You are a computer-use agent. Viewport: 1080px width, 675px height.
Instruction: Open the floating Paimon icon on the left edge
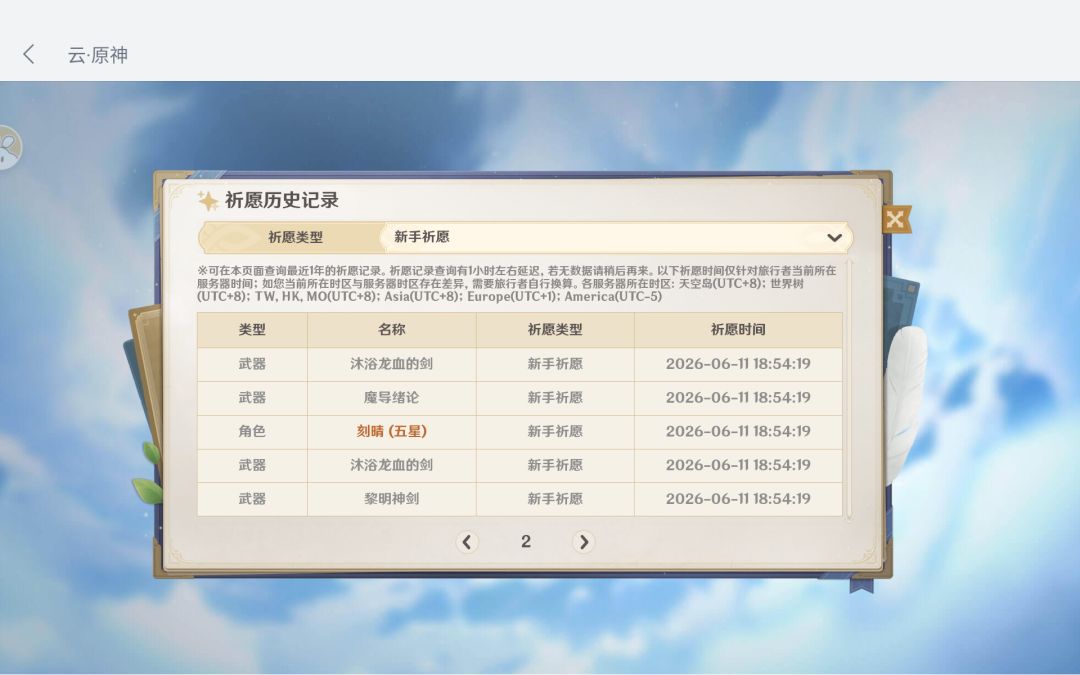click(10, 147)
